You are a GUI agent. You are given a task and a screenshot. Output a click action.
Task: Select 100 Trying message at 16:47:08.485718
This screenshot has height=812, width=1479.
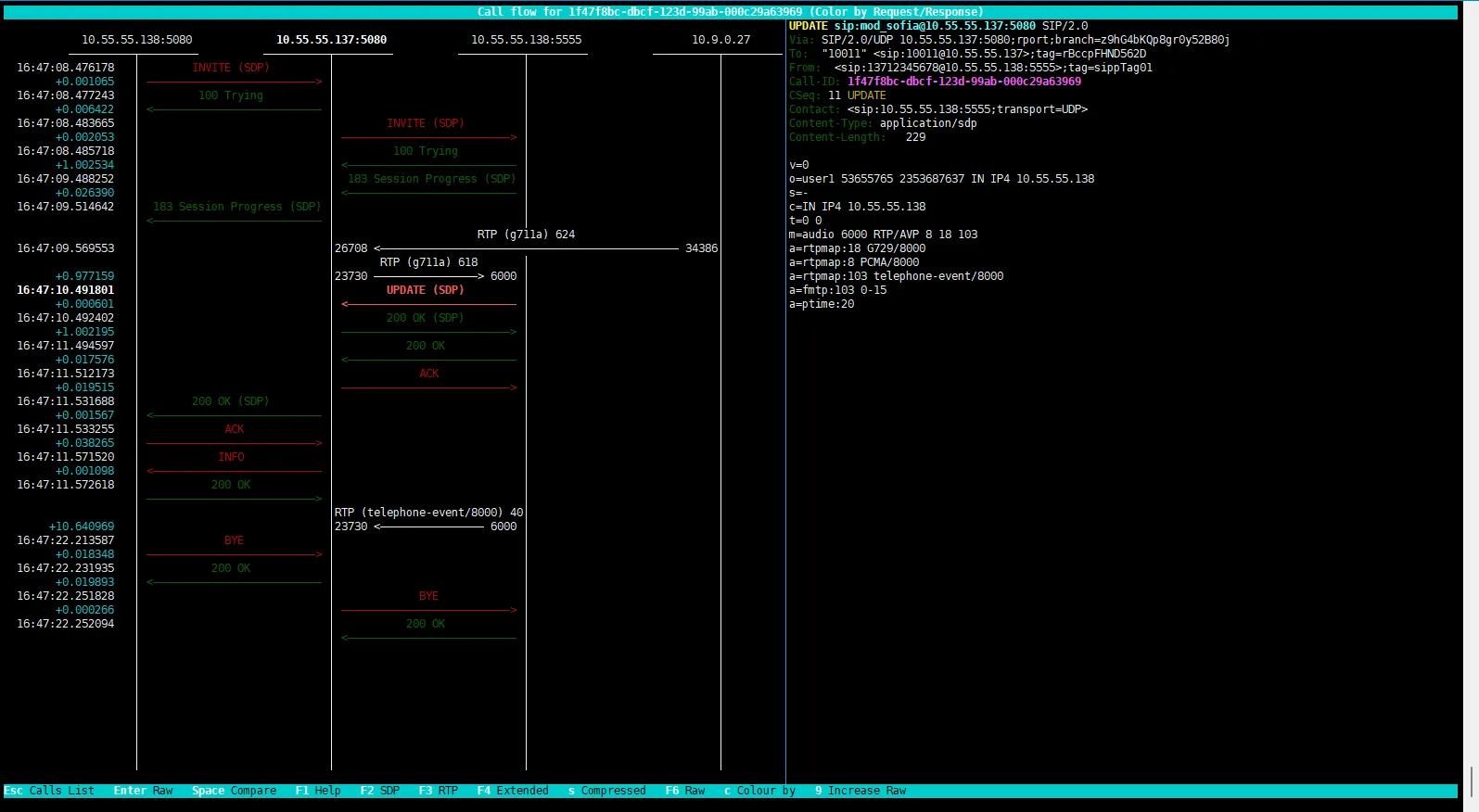(x=426, y=151)
